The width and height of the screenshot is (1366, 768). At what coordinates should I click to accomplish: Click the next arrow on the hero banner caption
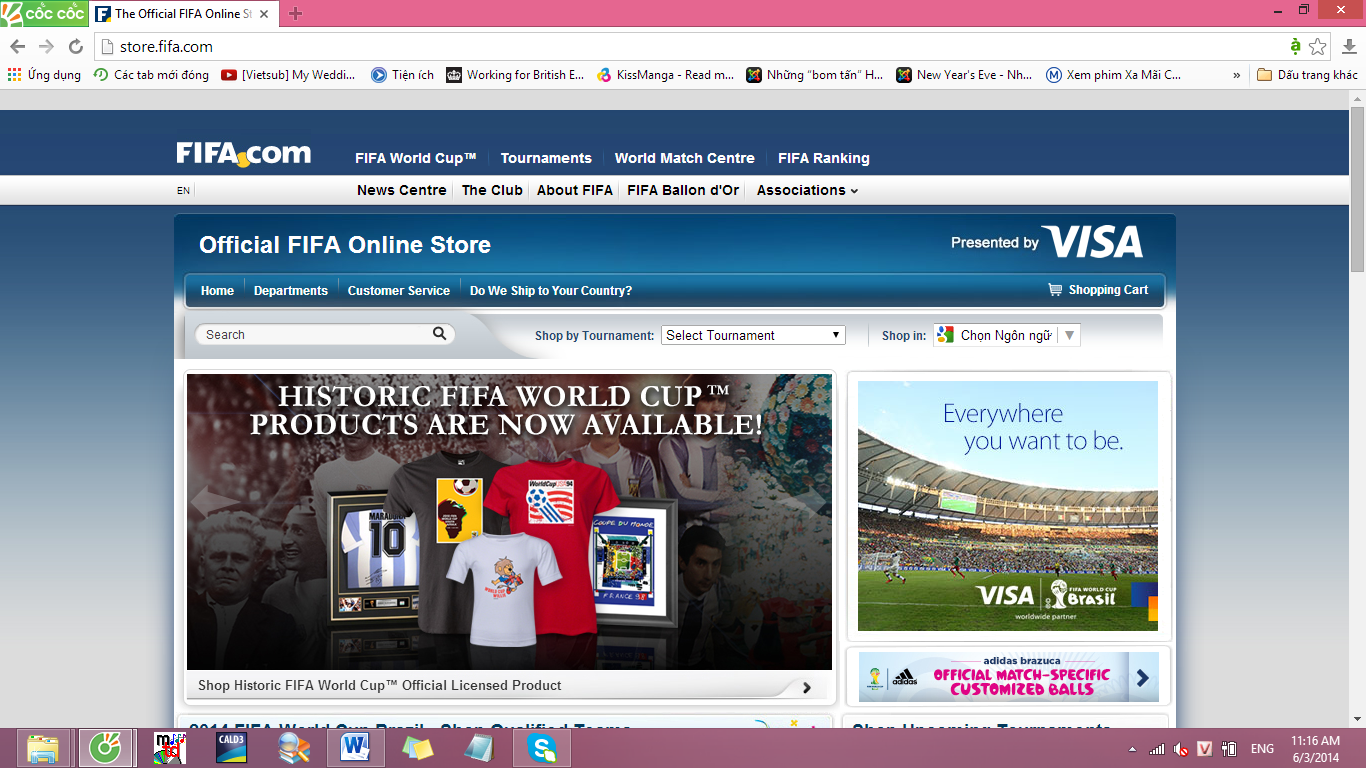coord(807,687)
